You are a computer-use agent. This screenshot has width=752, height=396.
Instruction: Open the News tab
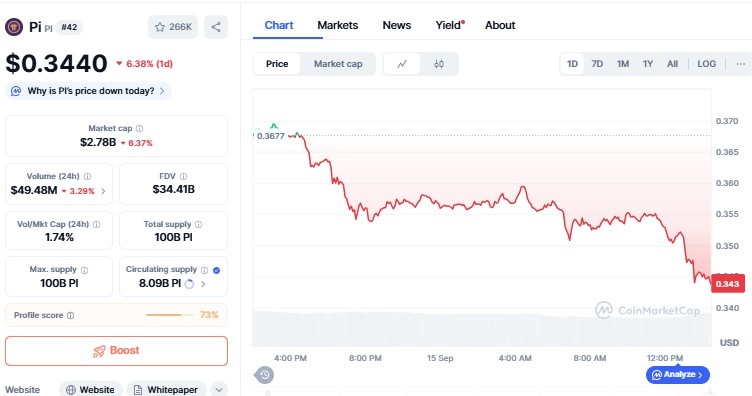click(397, 25)
